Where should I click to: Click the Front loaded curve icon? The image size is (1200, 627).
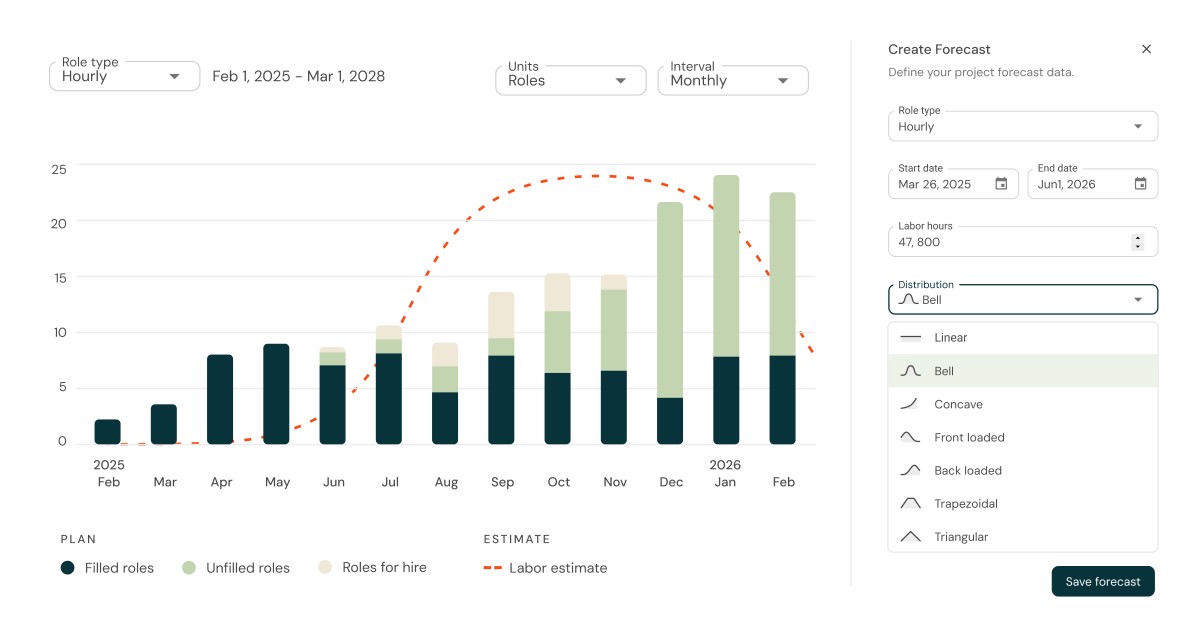pos(910,437)
